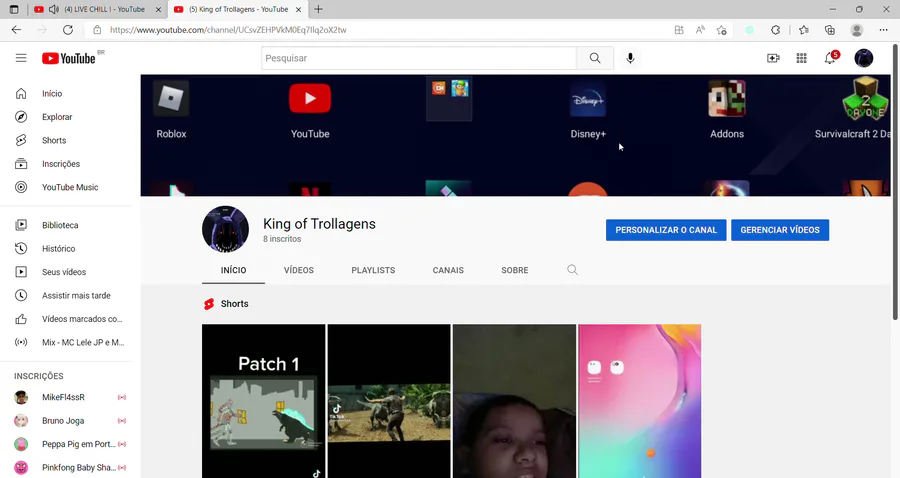Select the CANAIS channel tab
Screen dimensions: 900x478
[448, 270]
